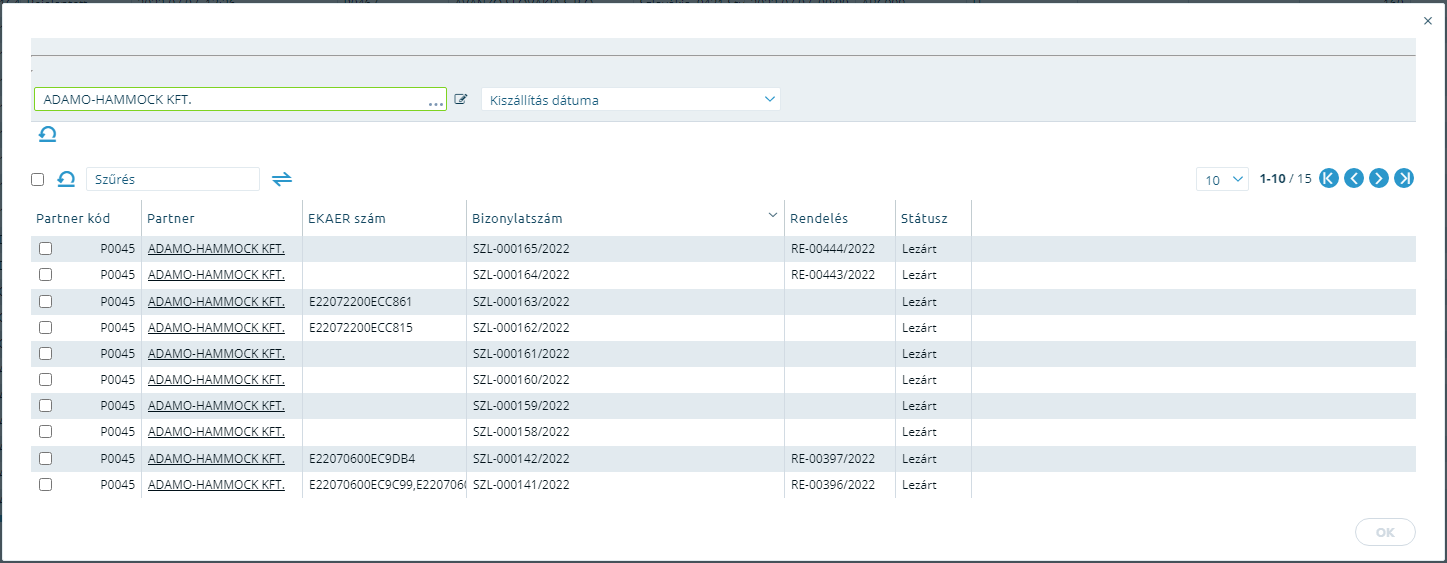Image resolution: width=1447 pixels, height=563 pixels.
Task: Check the row SZL-000165/2022
Action: (x=45, y=249)
